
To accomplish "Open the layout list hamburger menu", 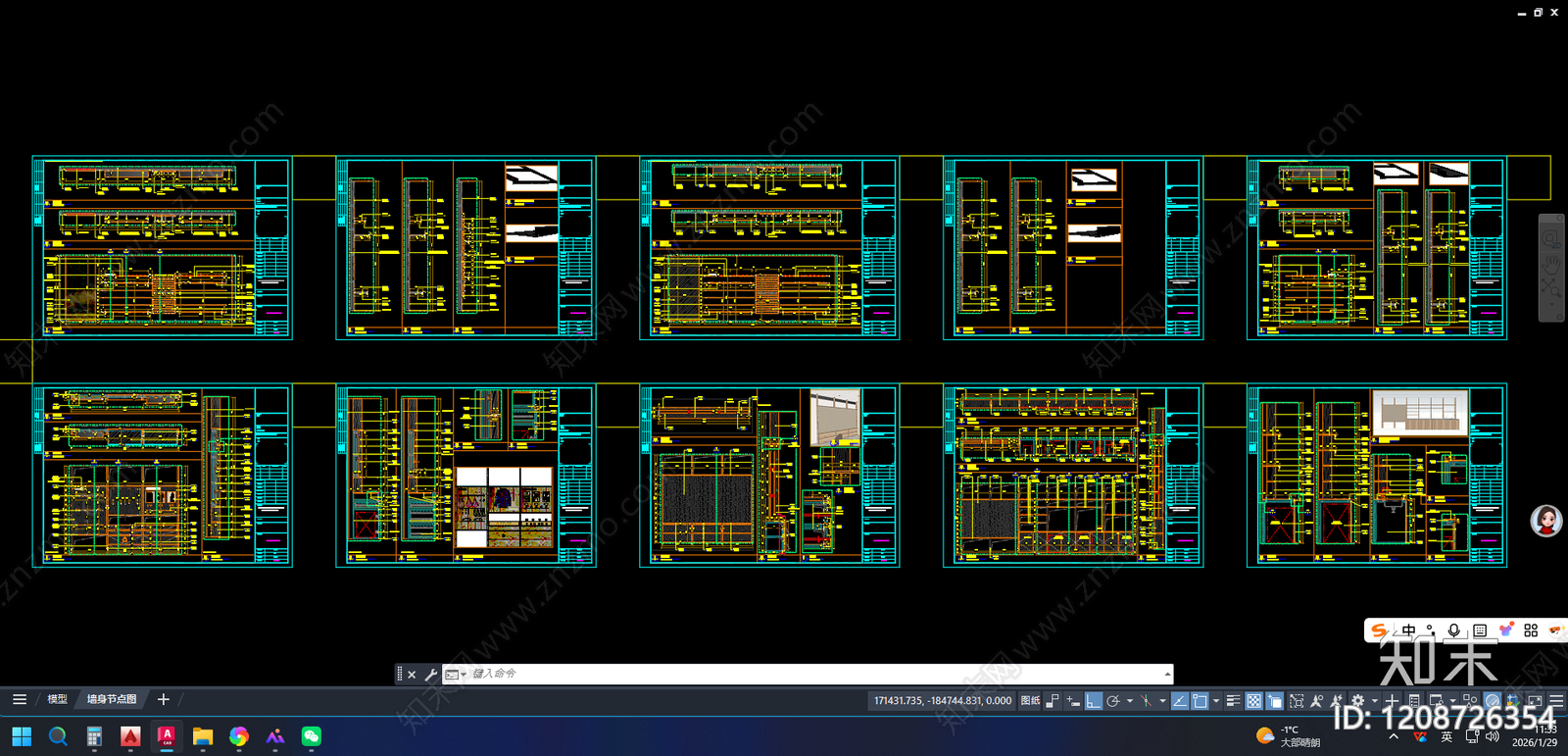I will tap(20, 699).
